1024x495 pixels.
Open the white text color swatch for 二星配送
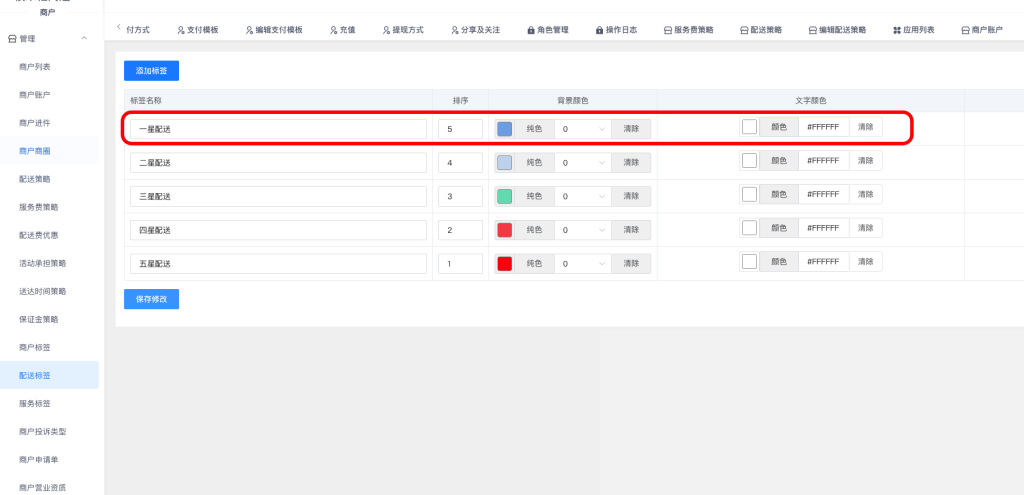[x=749, y=160]
